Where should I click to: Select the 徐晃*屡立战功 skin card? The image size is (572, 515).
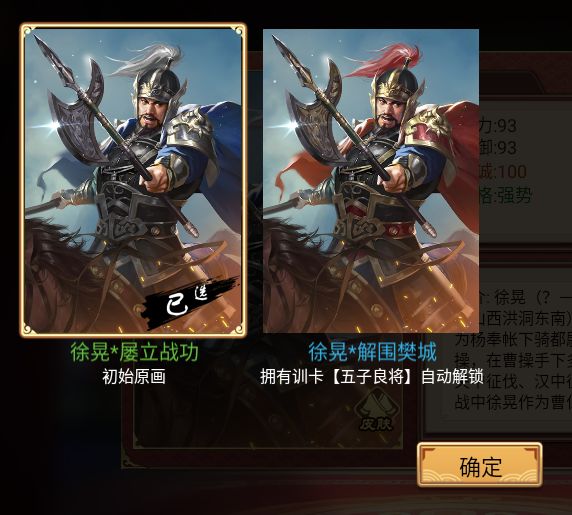tap(134, 180)
